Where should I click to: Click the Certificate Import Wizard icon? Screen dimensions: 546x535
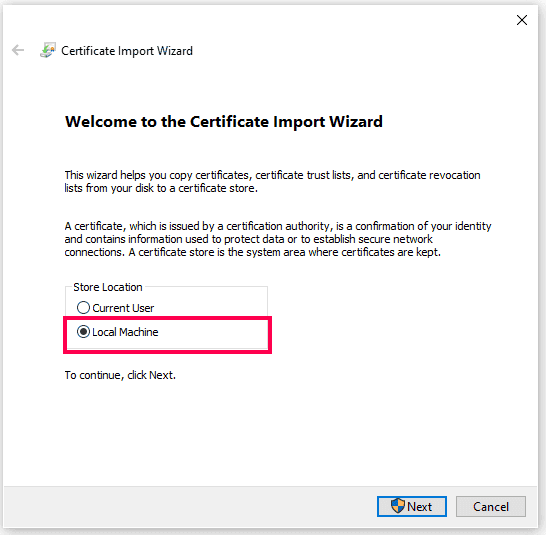click(x=48, y=50)
